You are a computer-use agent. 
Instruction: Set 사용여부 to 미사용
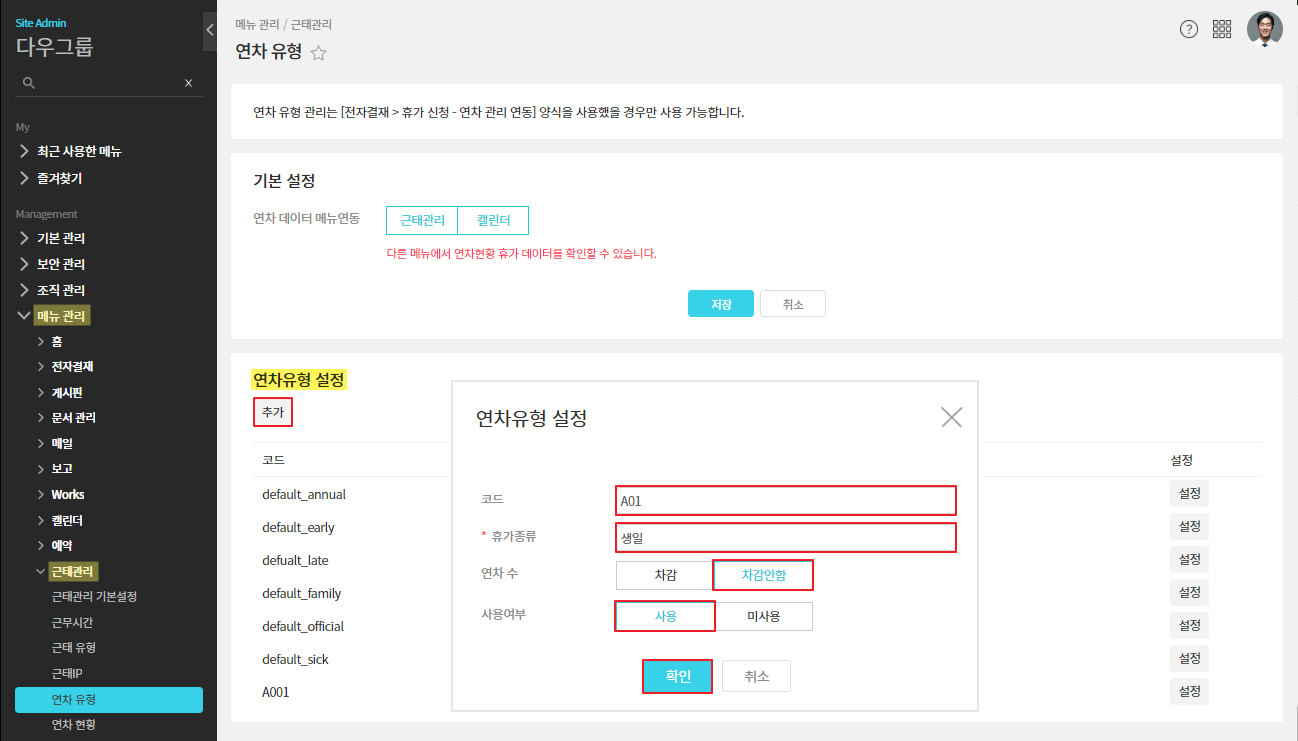pyautogui.click(x=764, y=616)
